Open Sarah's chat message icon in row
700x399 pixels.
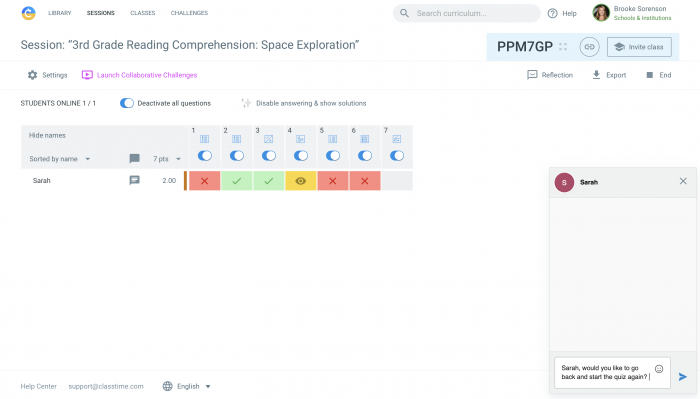134,180
